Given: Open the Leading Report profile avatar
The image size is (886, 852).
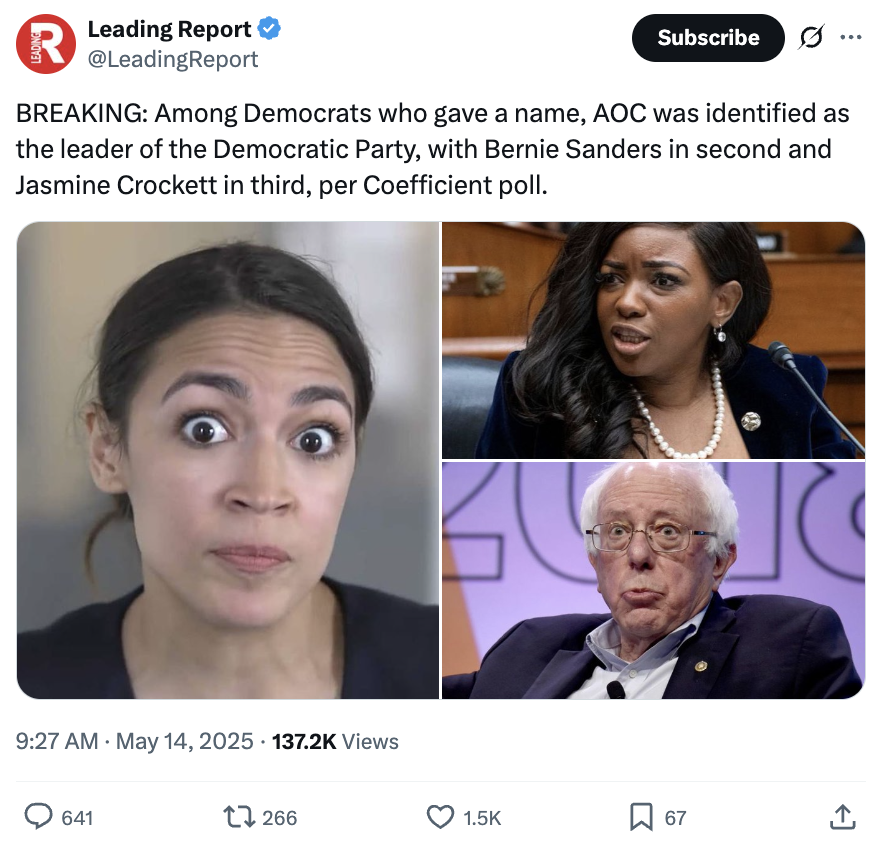Looking at the screenshot, I should coord(46,44).
